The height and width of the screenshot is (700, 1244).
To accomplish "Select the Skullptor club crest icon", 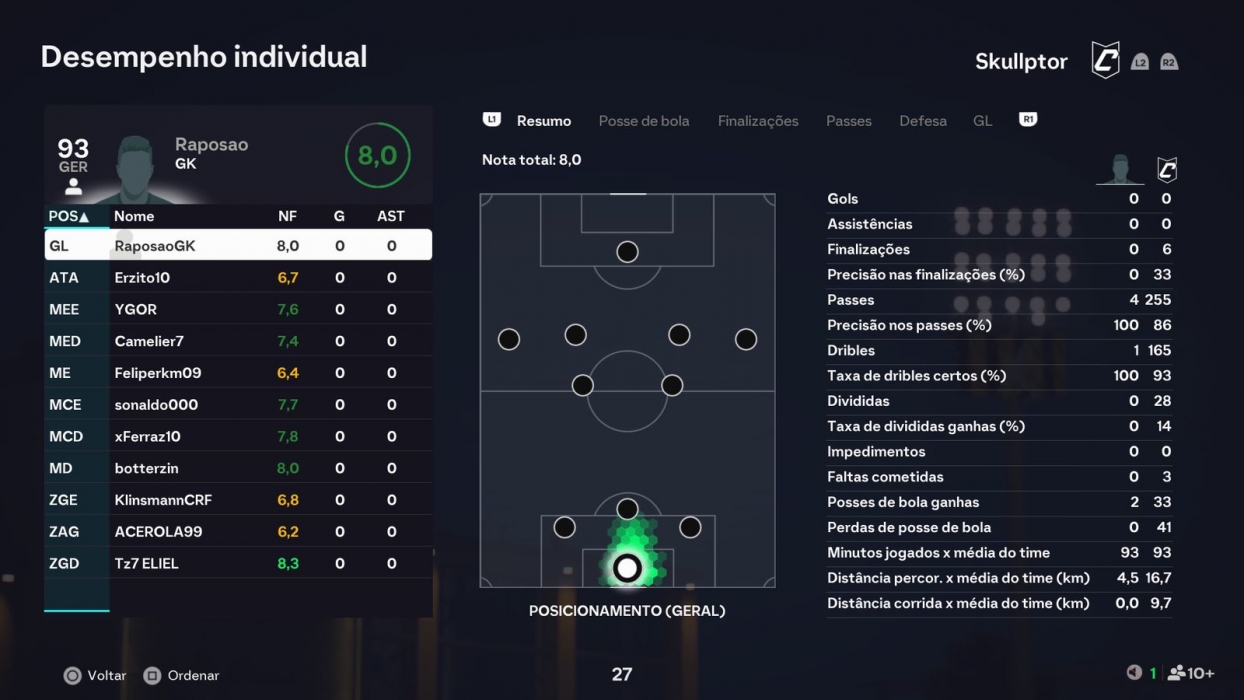I will click(1105, 59).
